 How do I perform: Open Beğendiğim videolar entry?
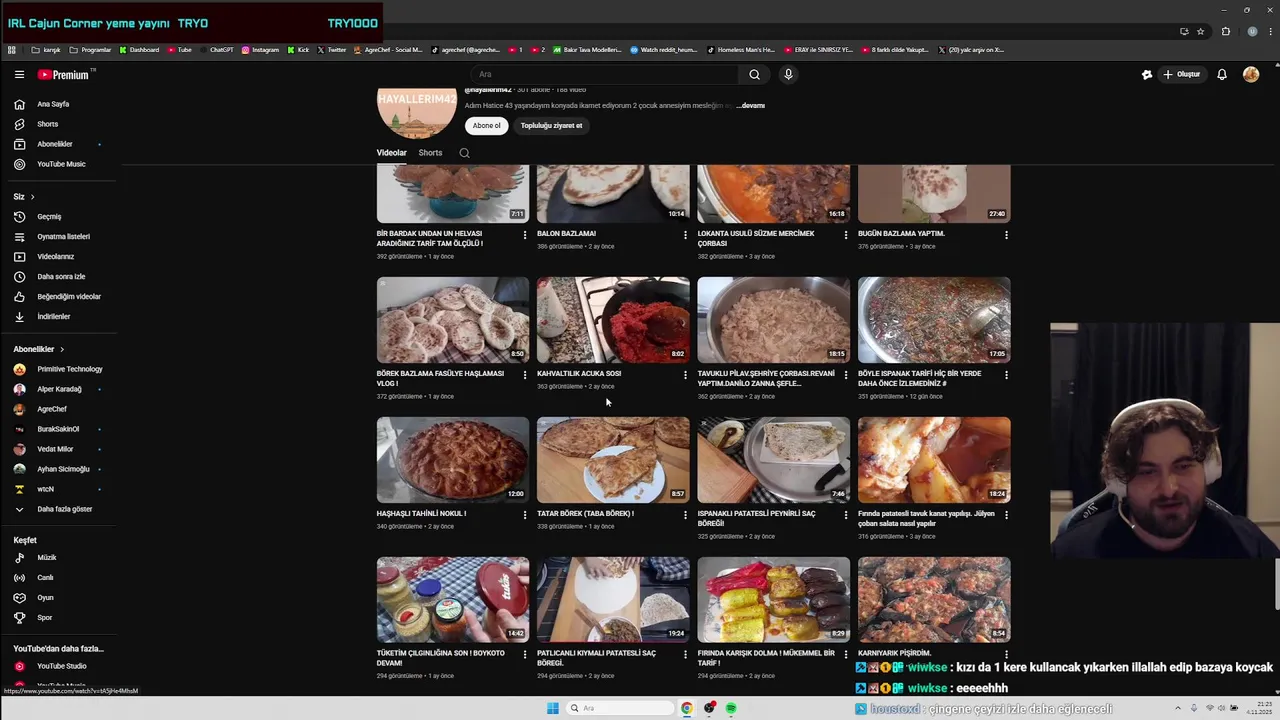[68, 296]
